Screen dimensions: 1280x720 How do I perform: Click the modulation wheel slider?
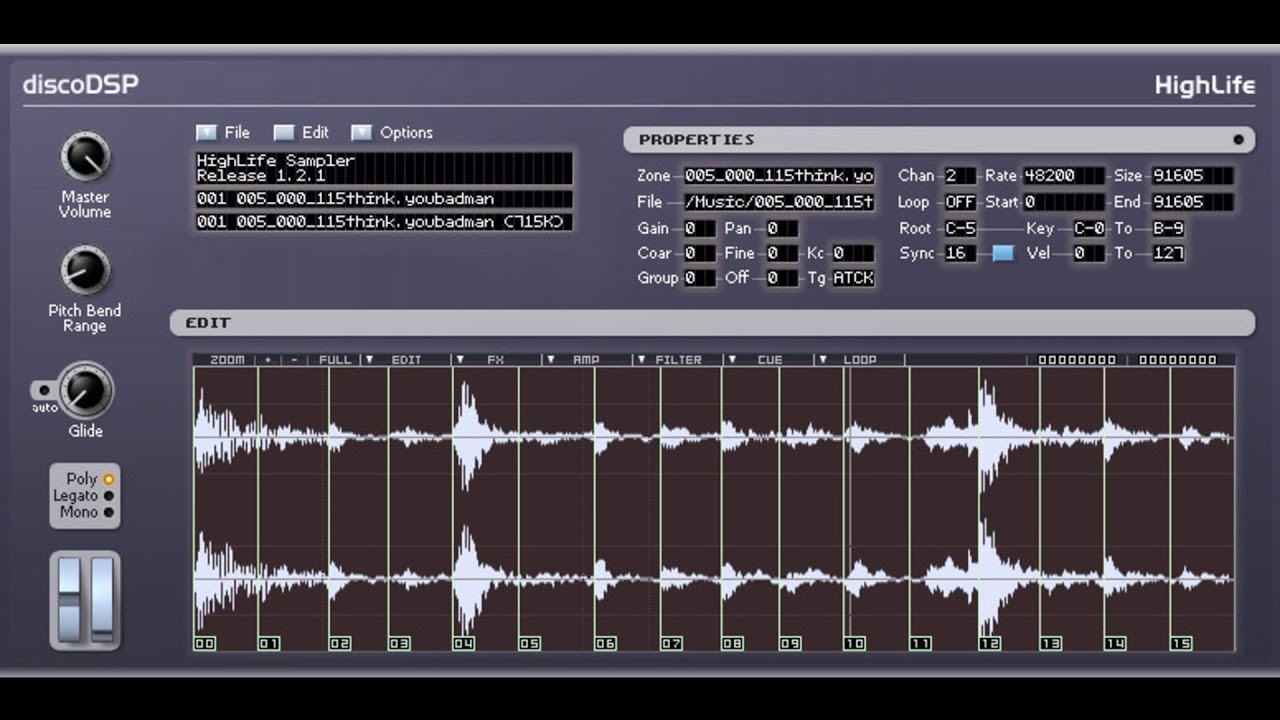[102, 599]
